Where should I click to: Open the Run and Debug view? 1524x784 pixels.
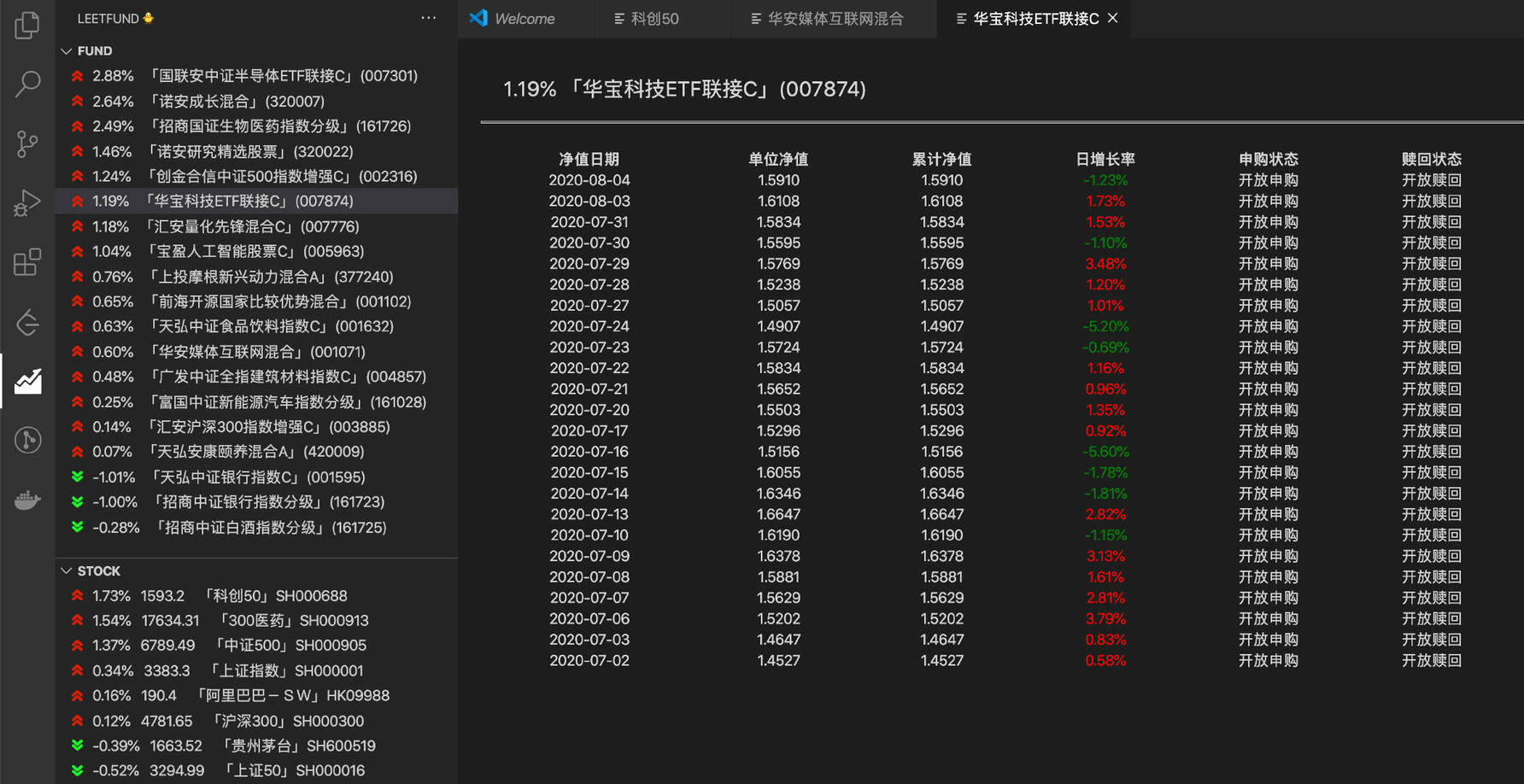click(x=27, y=203)
